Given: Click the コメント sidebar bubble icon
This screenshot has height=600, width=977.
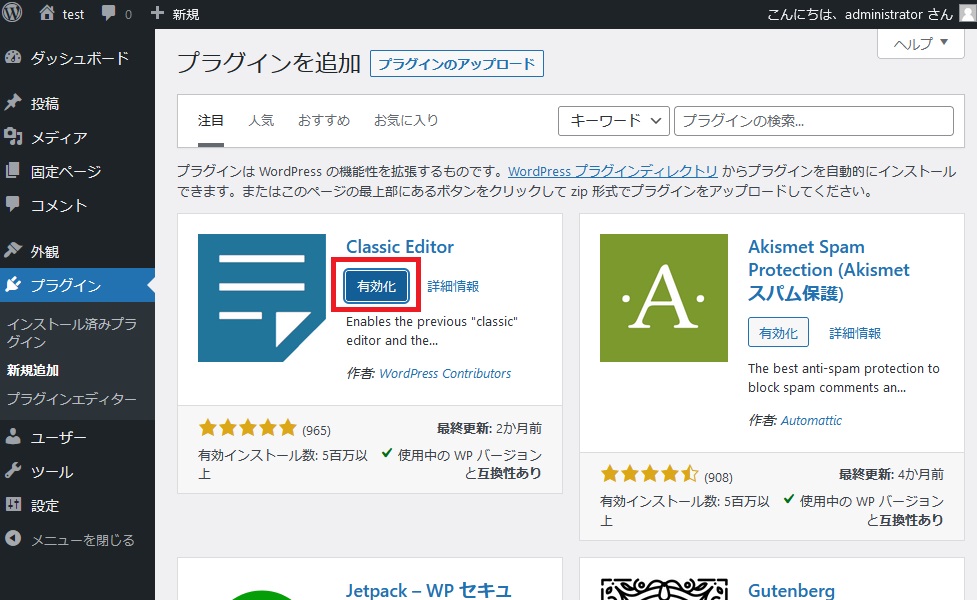Looking at the screenshot, I should point(13,204).
